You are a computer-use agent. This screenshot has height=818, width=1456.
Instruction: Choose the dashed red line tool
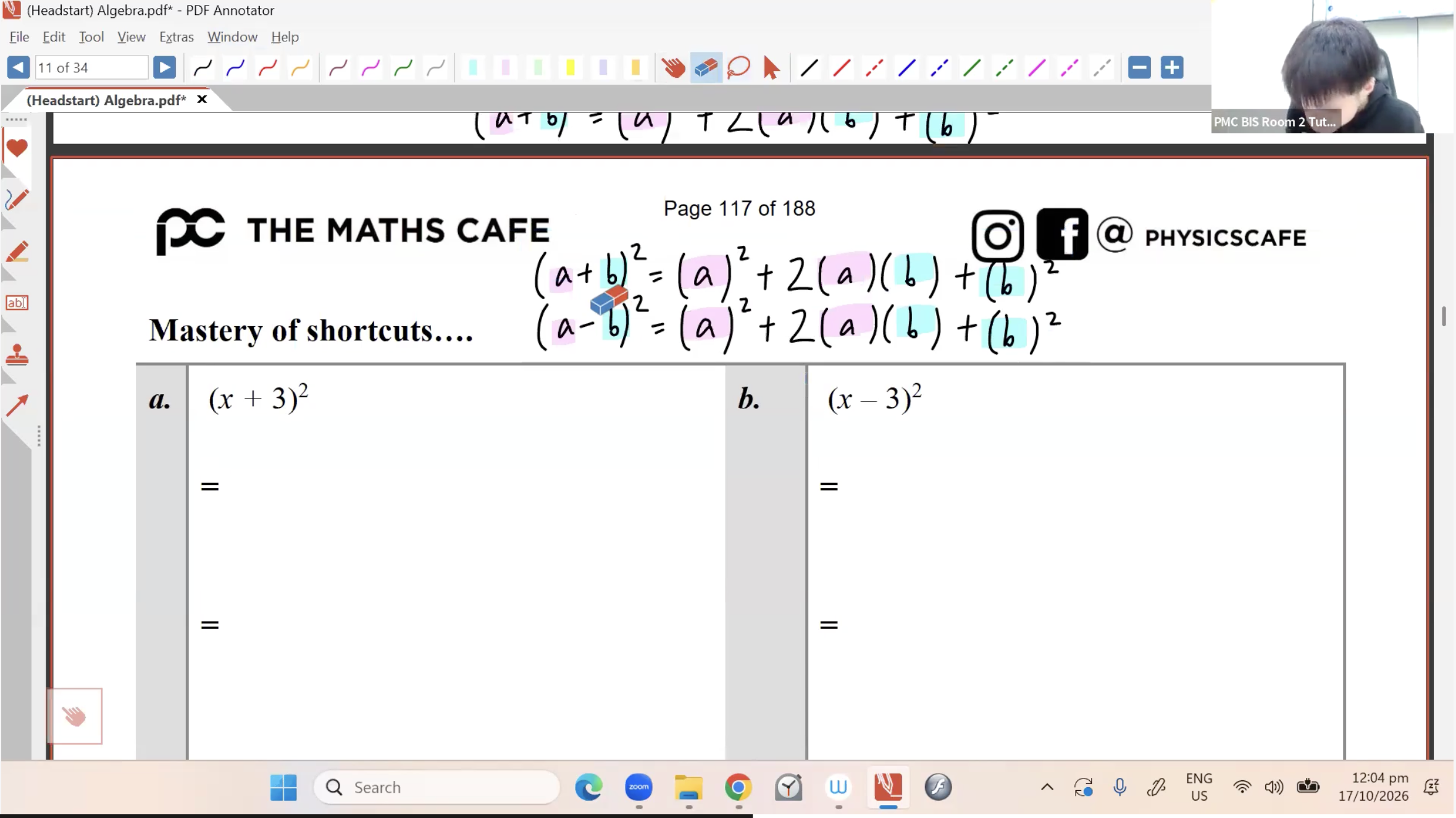click(x=874, y=67)
